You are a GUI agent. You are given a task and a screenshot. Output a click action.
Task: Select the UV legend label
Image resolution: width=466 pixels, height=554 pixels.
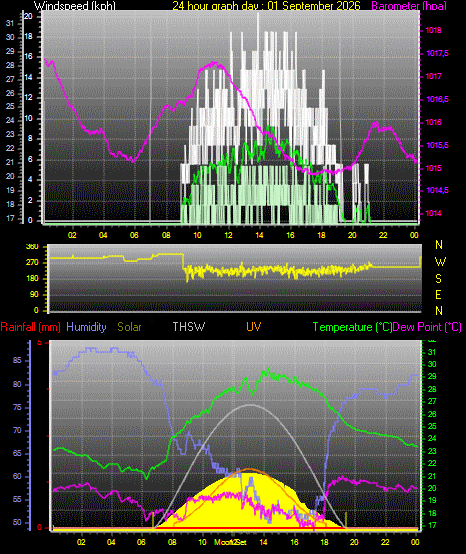tap(254, 327)
